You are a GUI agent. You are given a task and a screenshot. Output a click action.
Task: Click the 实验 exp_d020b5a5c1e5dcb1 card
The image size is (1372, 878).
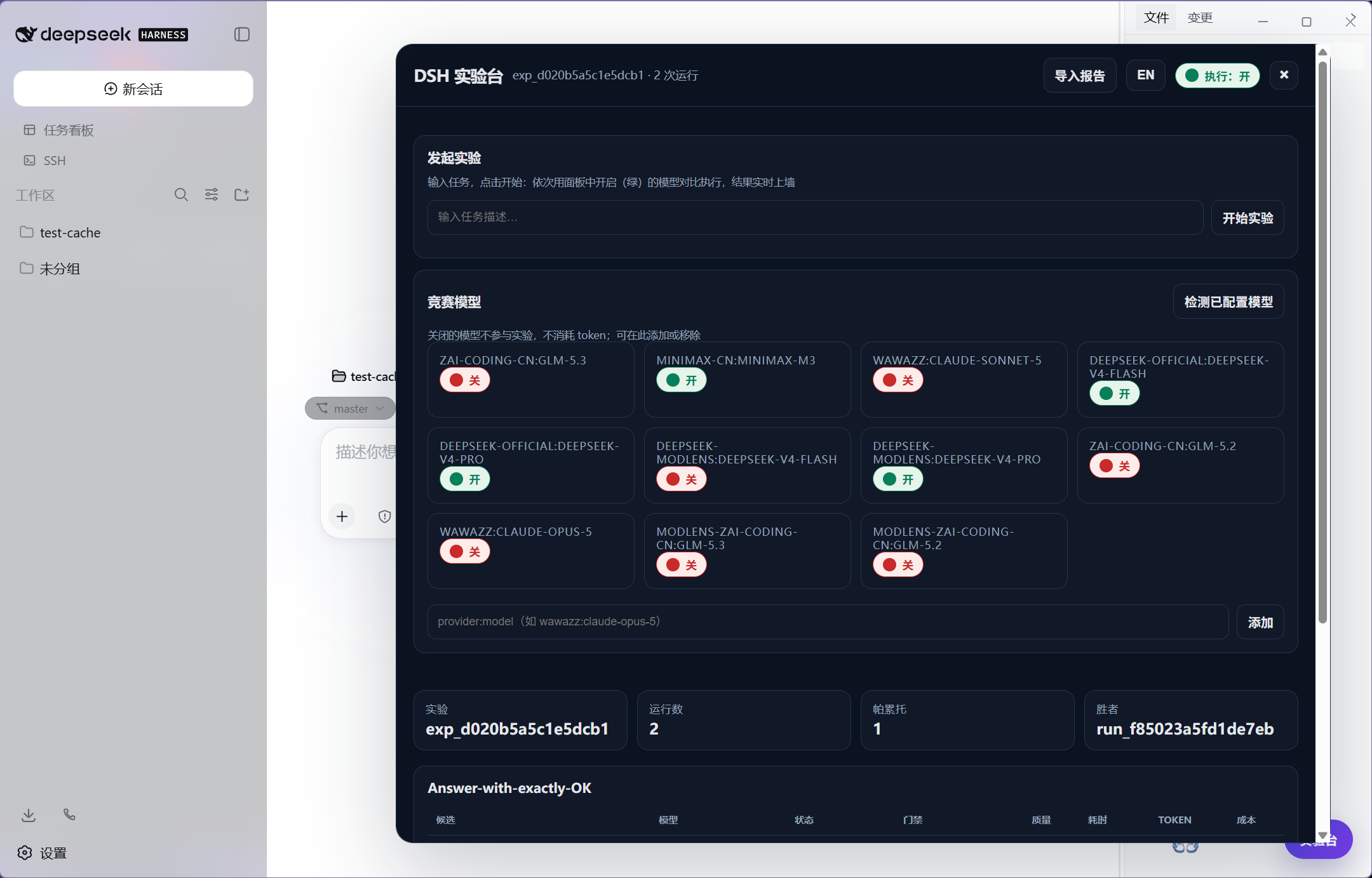[520, 720]
